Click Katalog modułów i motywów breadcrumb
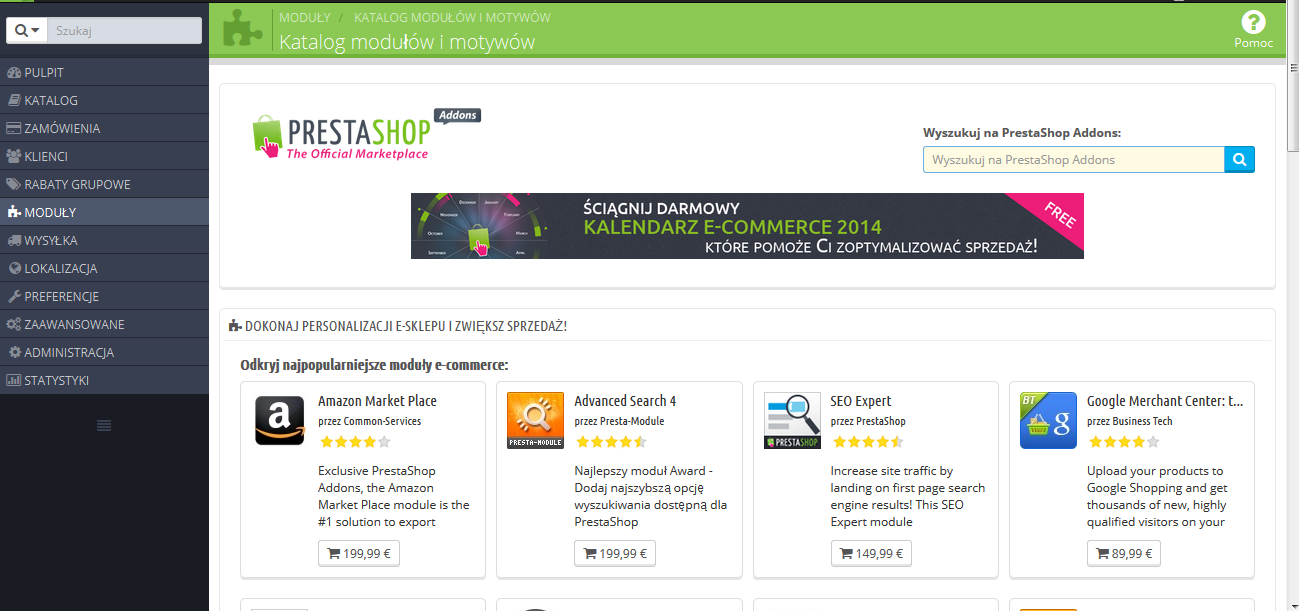 pos(452,18)
